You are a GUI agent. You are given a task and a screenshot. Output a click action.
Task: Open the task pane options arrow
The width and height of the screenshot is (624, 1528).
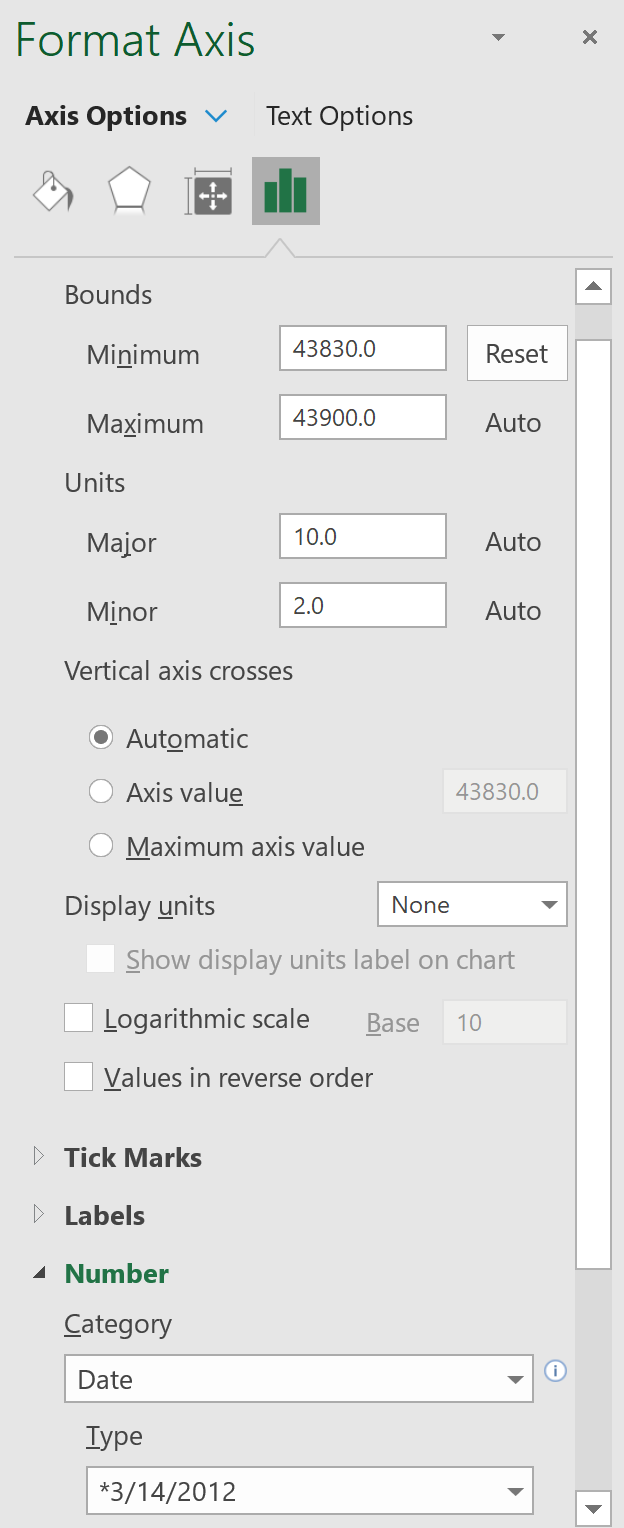(498, 38)
